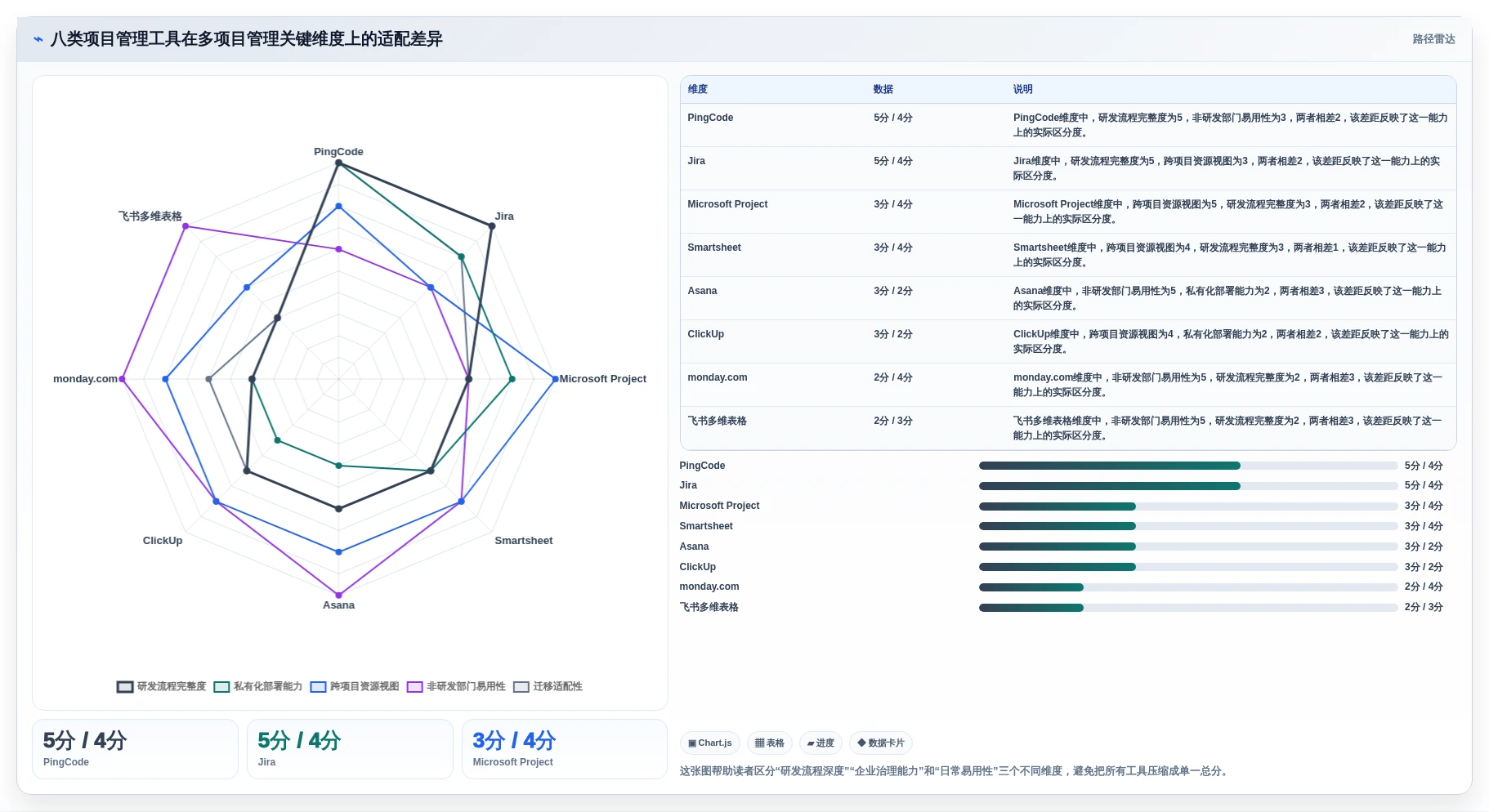Click the Asana progress bar
The height and width of the screenshot is (812, 1489).
click(1188, 547)
